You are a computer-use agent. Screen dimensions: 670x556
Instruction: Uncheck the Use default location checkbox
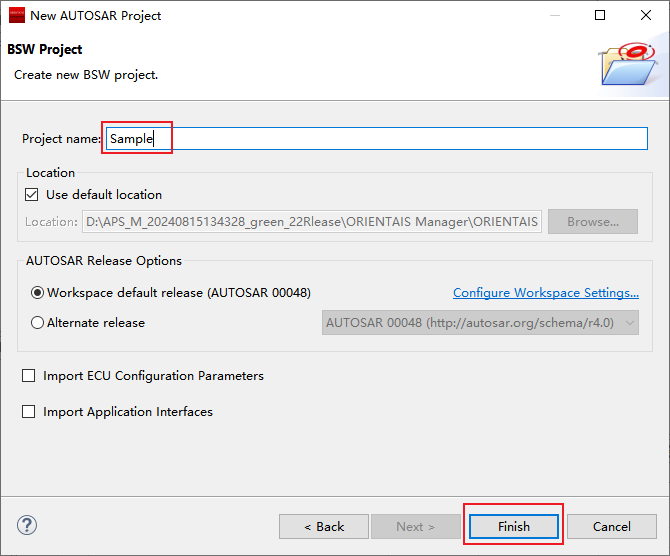click(x=33, y=195)
